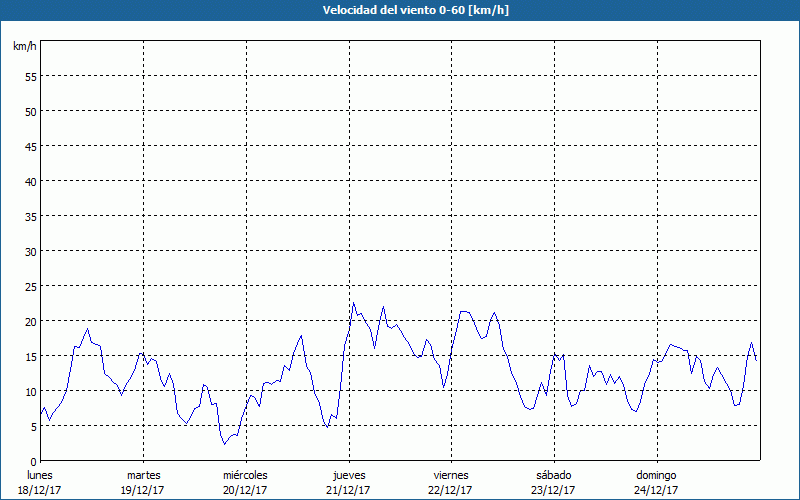
Task: Select the 'miércoles' day label
Action: pos(245,475)
